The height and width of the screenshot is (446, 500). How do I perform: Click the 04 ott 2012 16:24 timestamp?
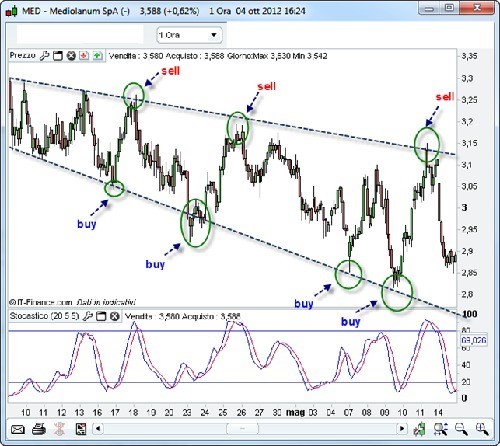270,11
